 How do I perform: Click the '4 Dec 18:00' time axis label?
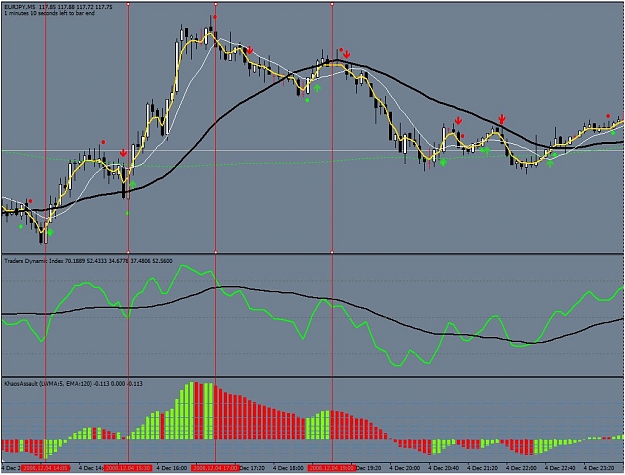pyautogui.click(x=288, y=468)
